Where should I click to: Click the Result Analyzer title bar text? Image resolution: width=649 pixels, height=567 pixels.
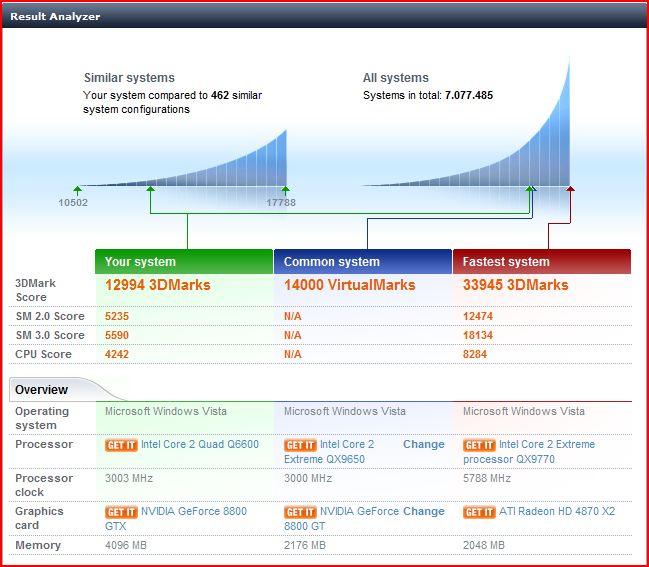55,17
